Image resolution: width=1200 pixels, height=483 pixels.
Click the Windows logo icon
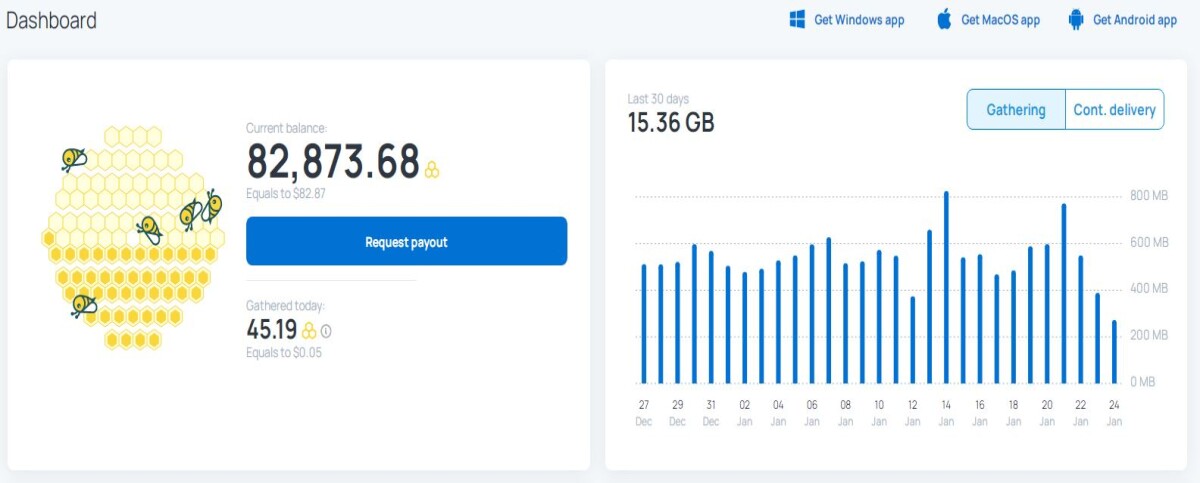click(x=797, y=20)
